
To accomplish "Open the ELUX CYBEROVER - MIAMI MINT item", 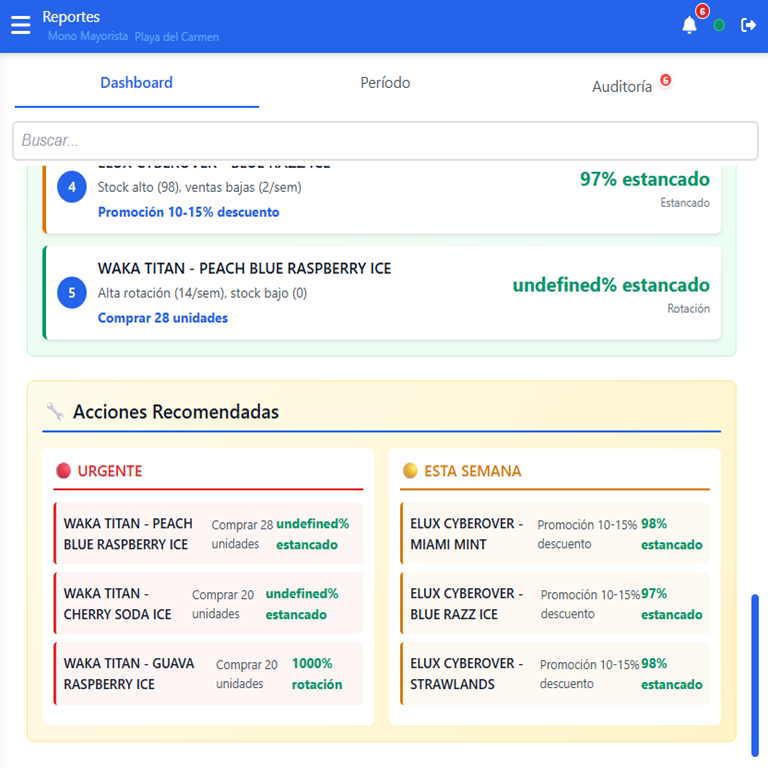I will [555, 534].
